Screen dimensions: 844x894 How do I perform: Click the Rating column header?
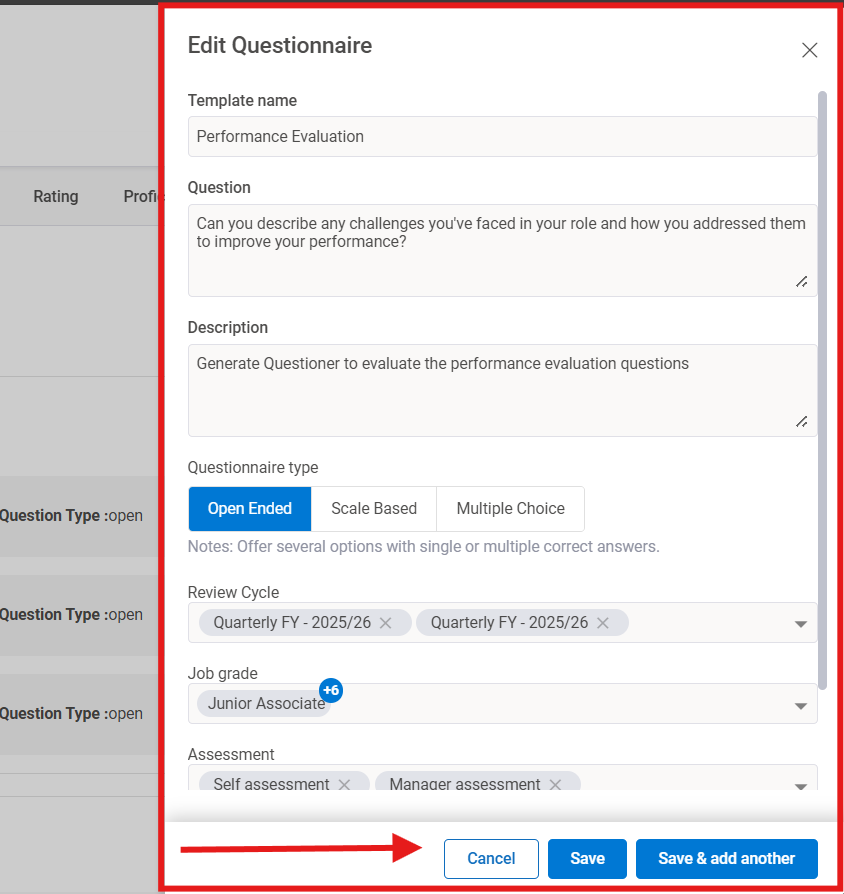coord(55,196)
